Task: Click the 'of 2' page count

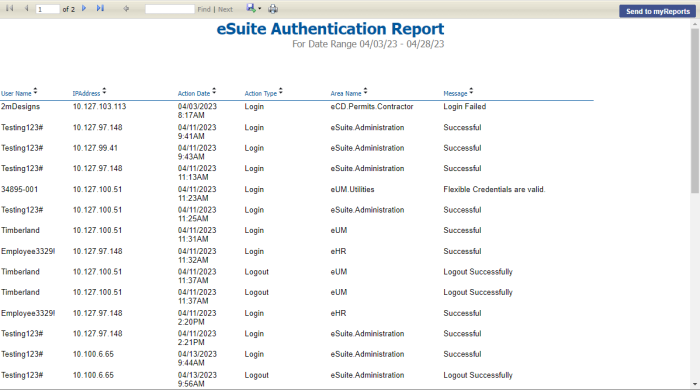Action: point(69,9)
